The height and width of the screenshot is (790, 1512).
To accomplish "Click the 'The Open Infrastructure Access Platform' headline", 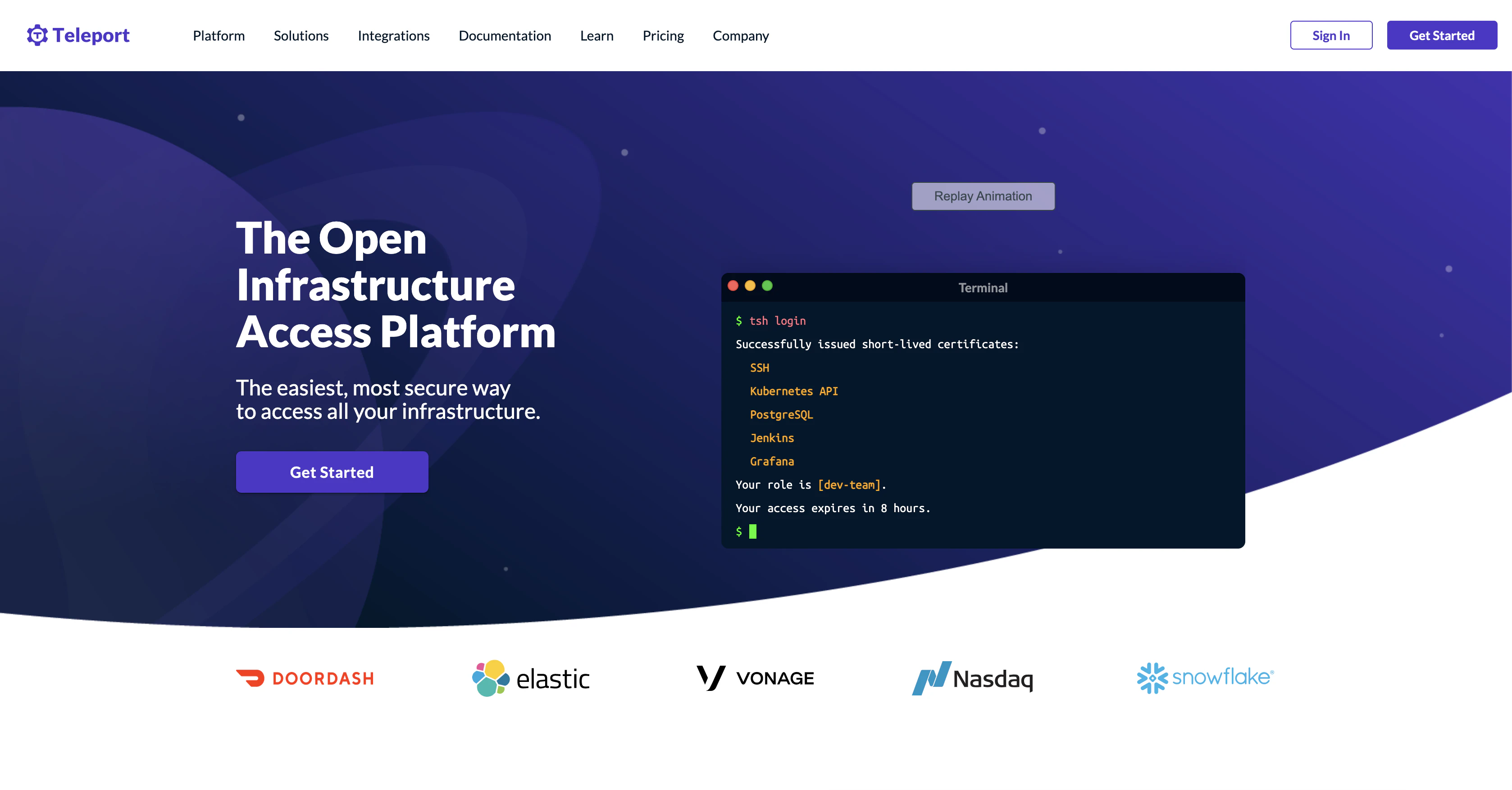I will pyautogui.click(x=396, y=285).
